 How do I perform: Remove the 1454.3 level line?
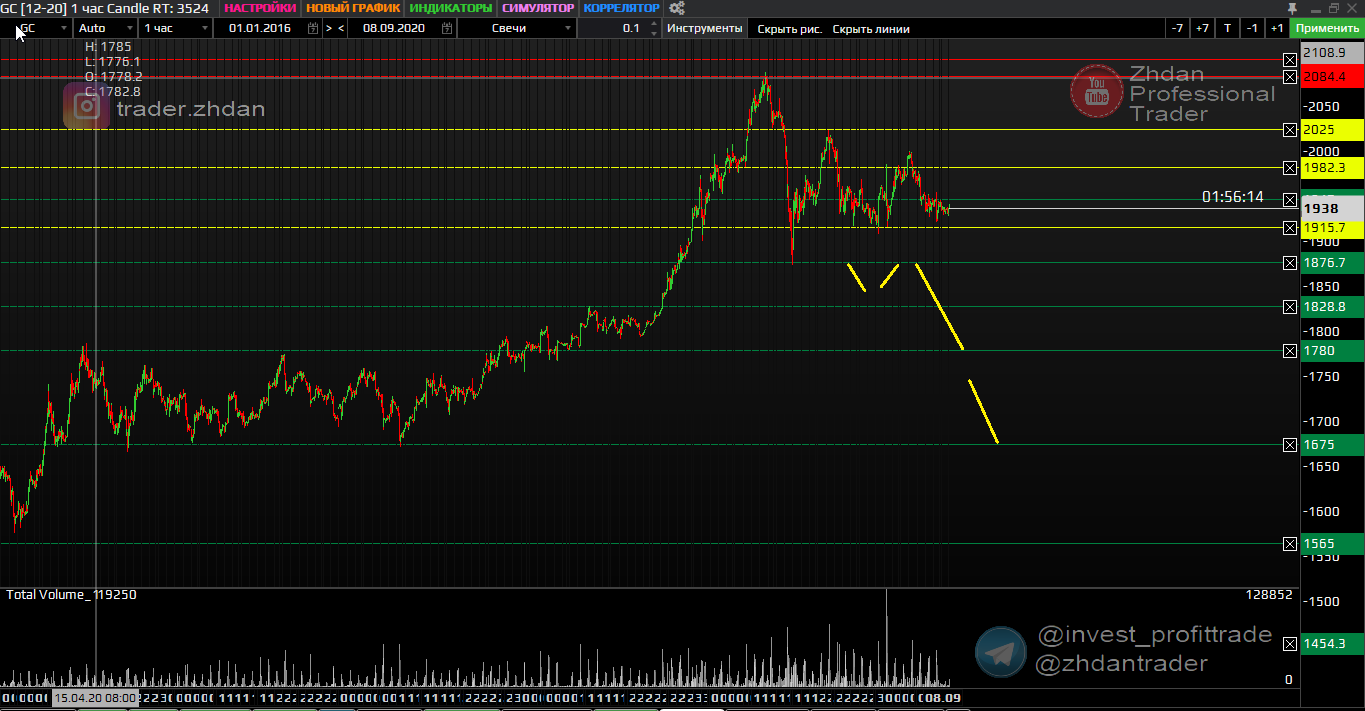pos(1290,644)
